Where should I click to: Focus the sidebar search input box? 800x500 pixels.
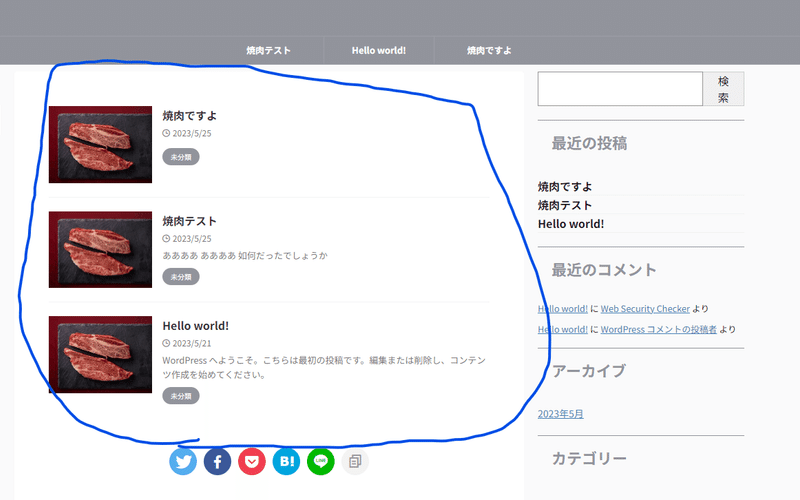(x=620, y=89)
